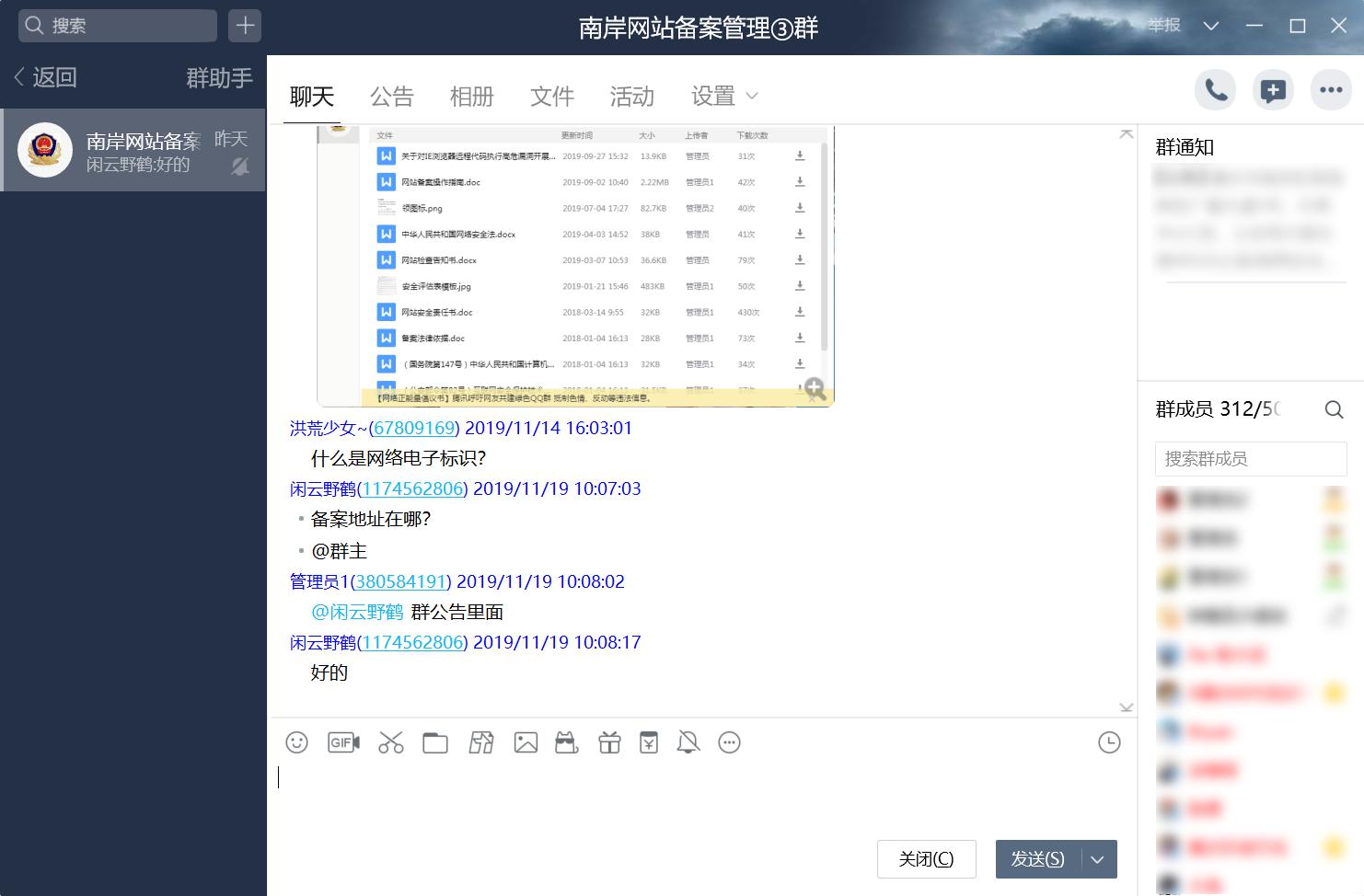
Task: Click the 群成员 312 heading
Action: pyautogui.click(x=1217, y=409)
